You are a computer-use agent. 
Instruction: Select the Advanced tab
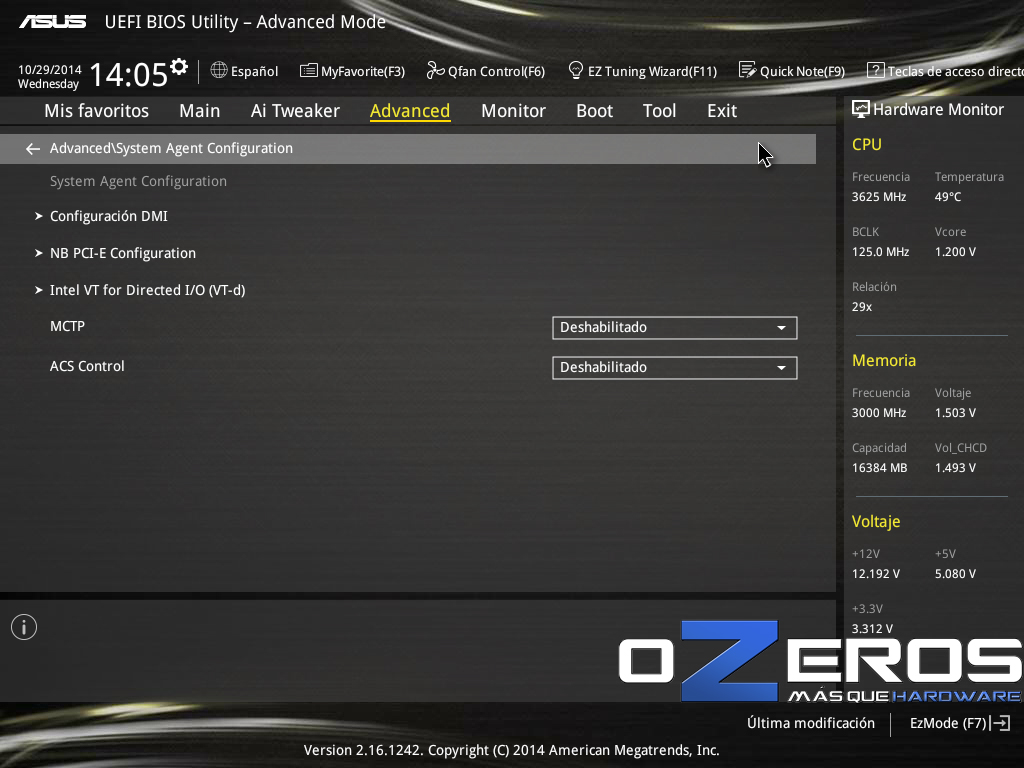tap(410, 111)
